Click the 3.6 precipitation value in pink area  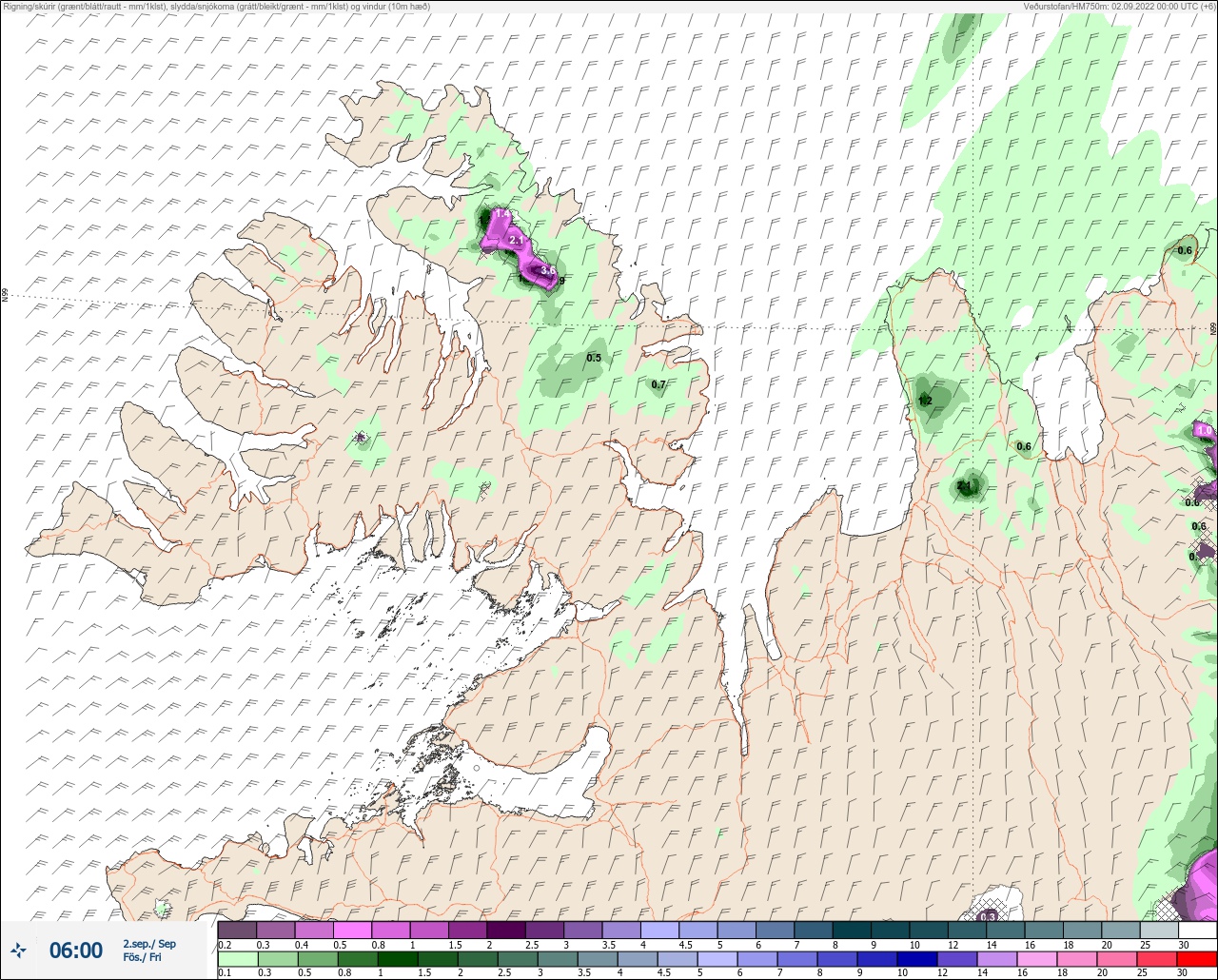tap(548, 271)
